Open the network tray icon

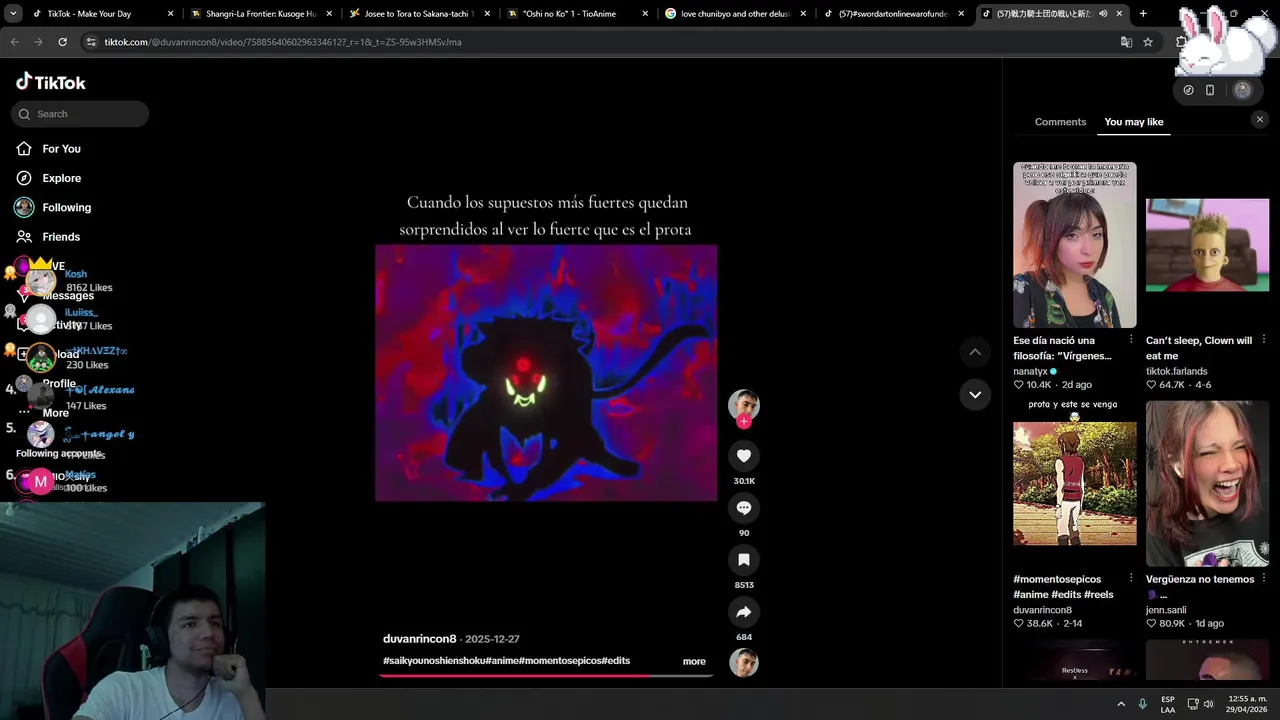[x=1193, y=704]
